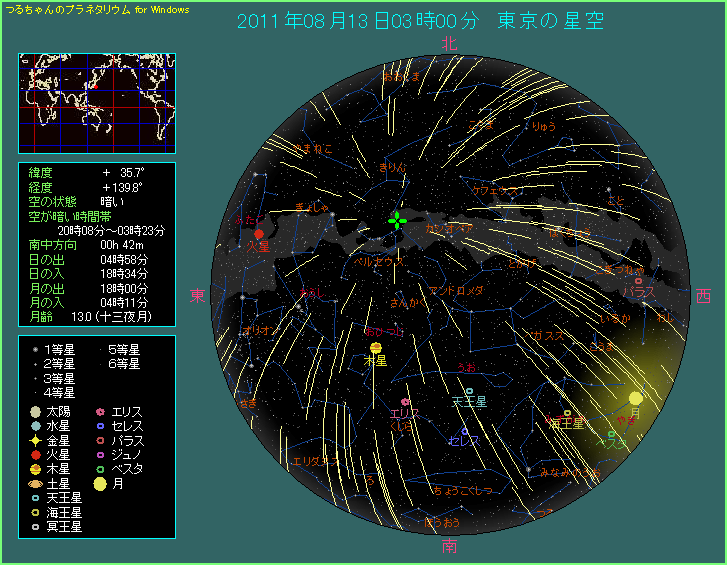Click the north (北) direction label
This screenshot has height=565, width=727.
click(449, 43)
